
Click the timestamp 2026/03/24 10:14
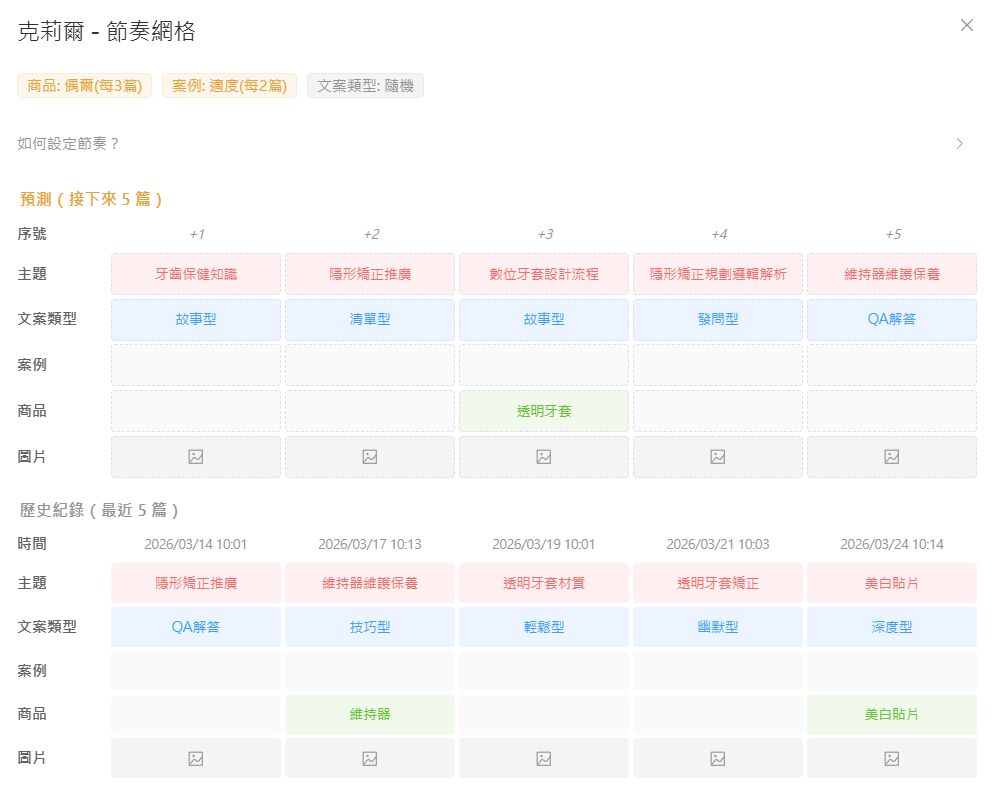[x=892, y=544]
